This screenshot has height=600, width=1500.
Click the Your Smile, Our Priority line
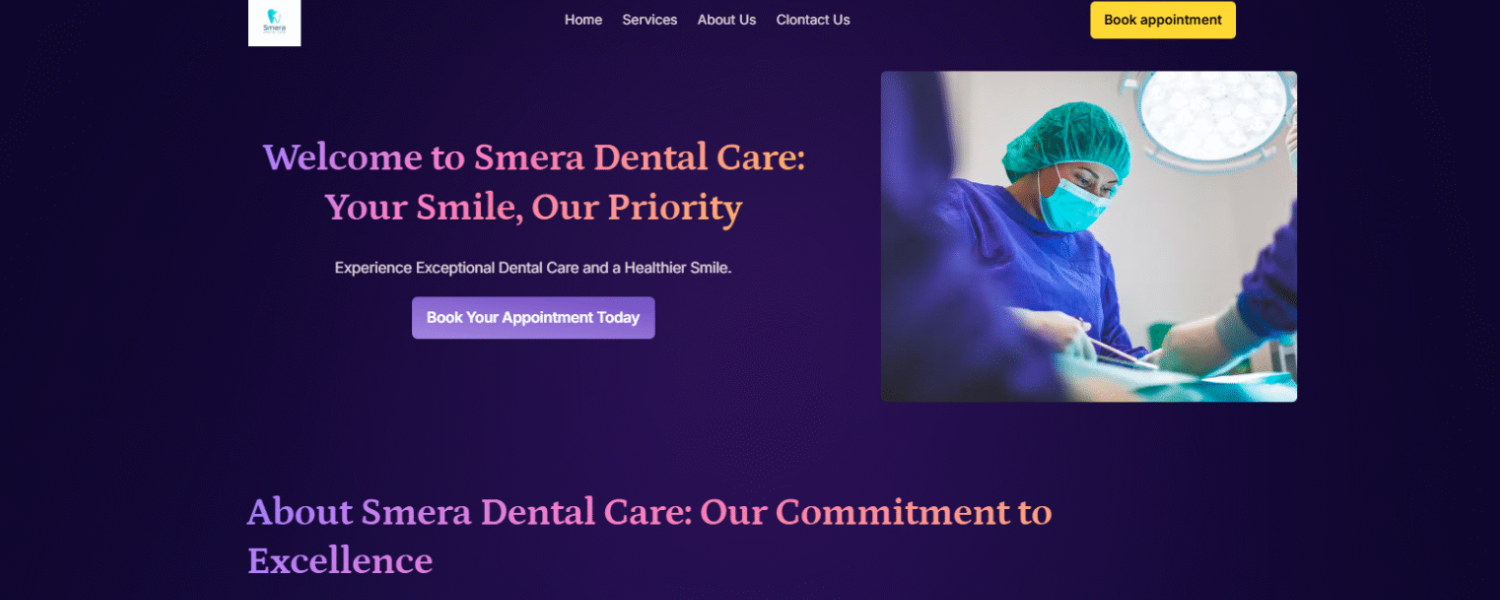(534, 208)
